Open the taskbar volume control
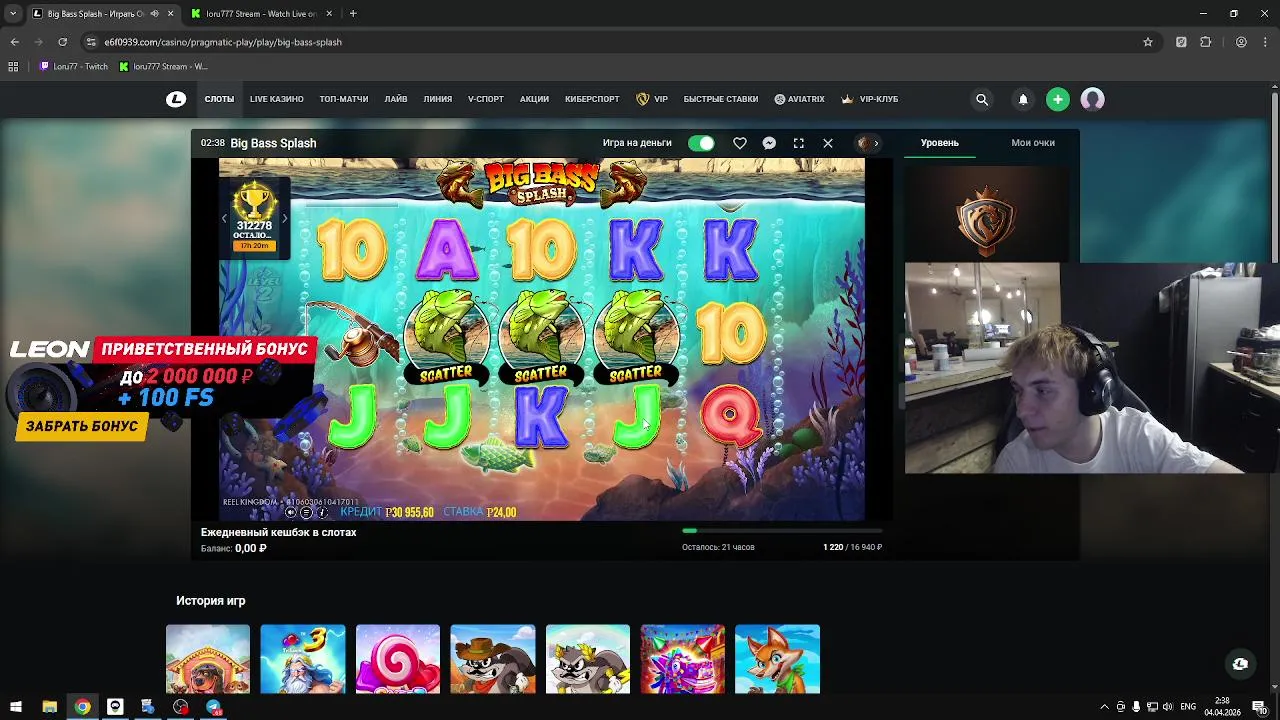1280x720 pixels. point(1167,707)
